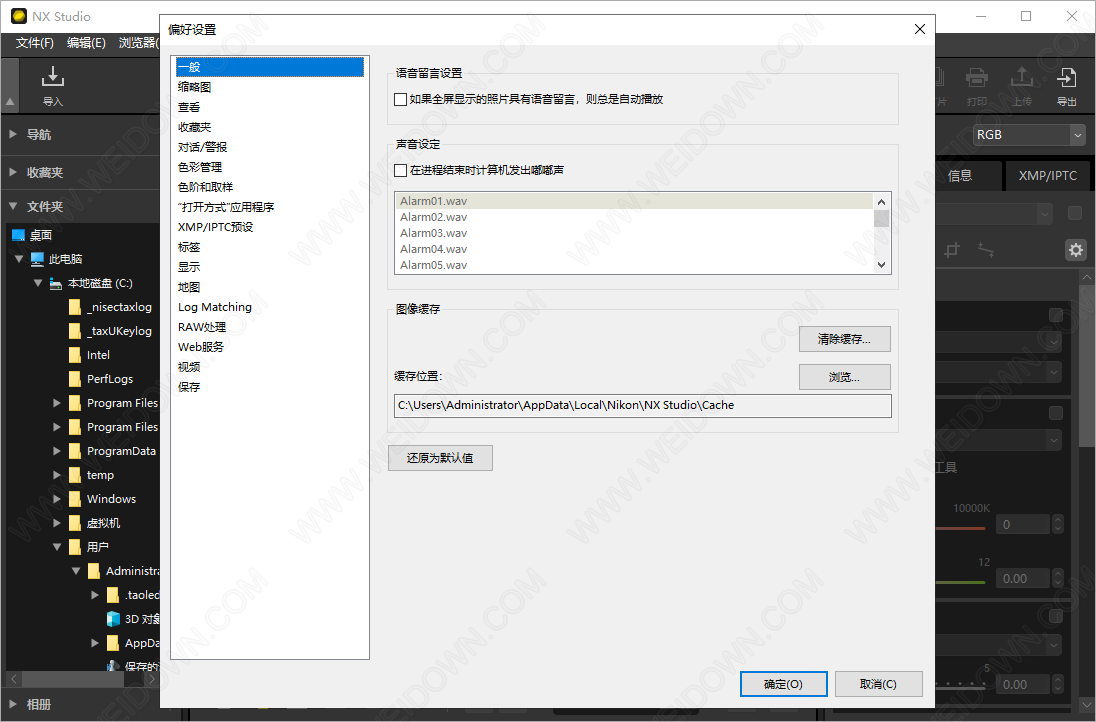Select Log Matching preferences category
1096x722 pixels.
tap(270, 307)
